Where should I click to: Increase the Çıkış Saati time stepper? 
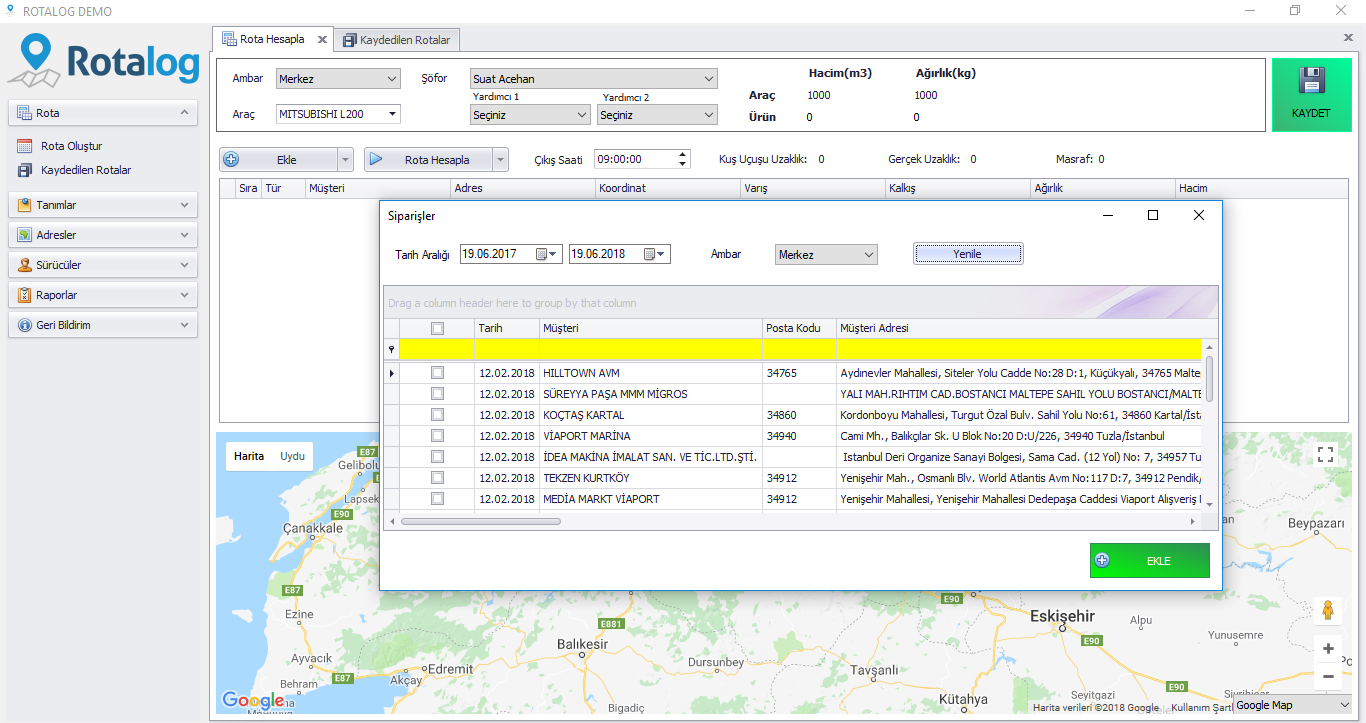683,155
